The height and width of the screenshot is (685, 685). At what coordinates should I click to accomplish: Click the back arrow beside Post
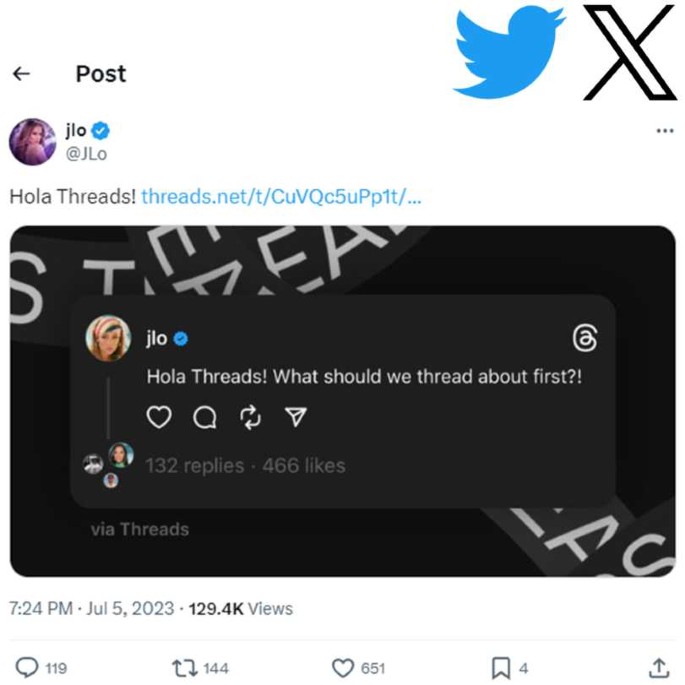click(21, 74)
